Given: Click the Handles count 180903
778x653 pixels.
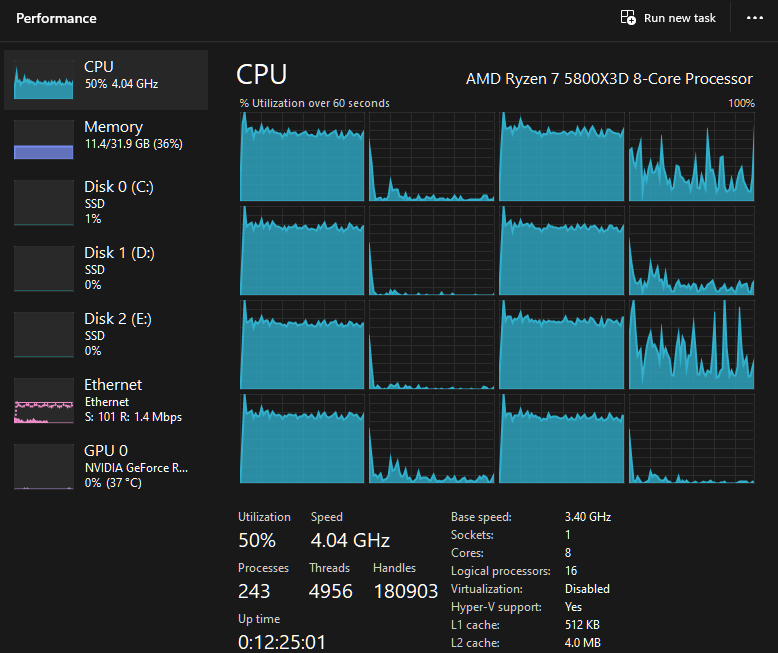Looking at the screenshot, I should tap(405, 592).
